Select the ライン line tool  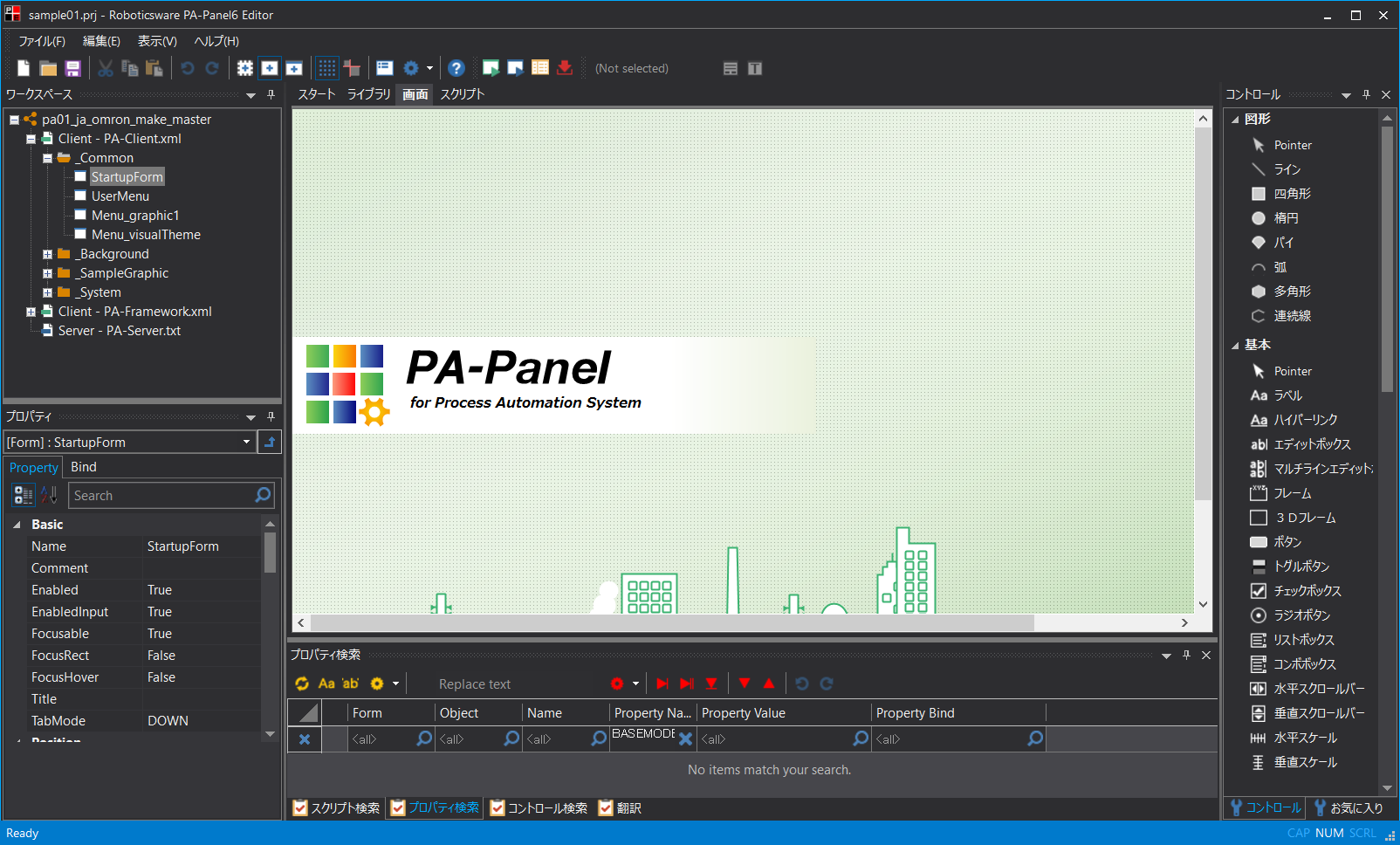coord(1287,169)
